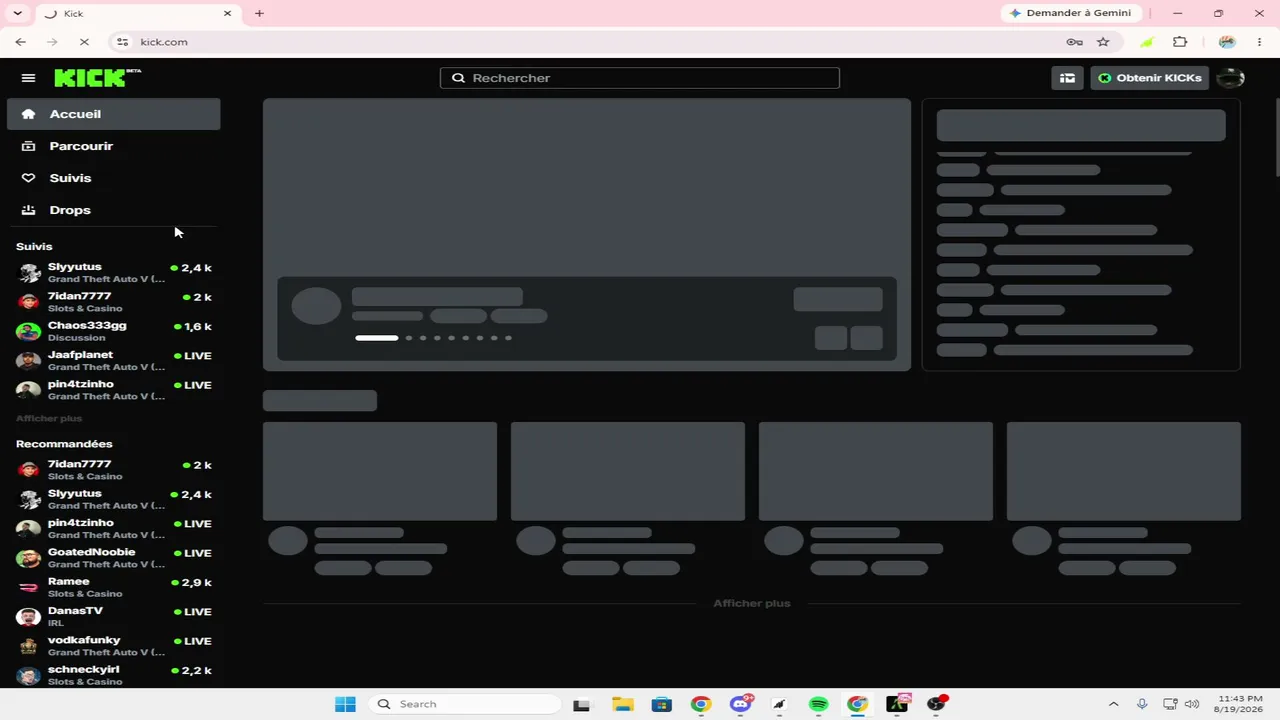Click the Obtenir KICKs button

coord(1150,78)
